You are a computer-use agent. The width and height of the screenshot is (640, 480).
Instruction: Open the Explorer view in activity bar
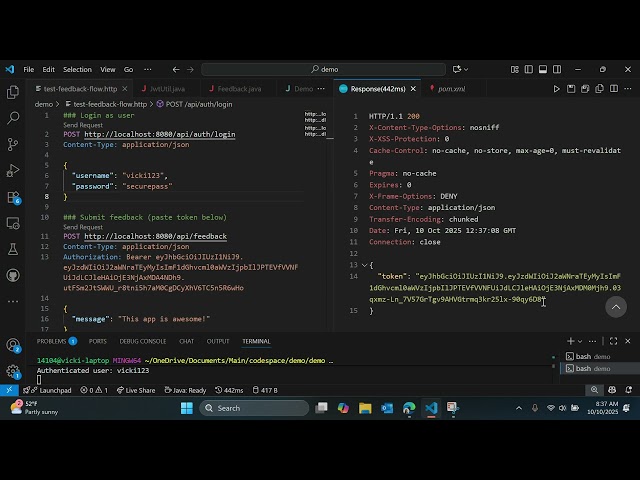coord(13,92)
